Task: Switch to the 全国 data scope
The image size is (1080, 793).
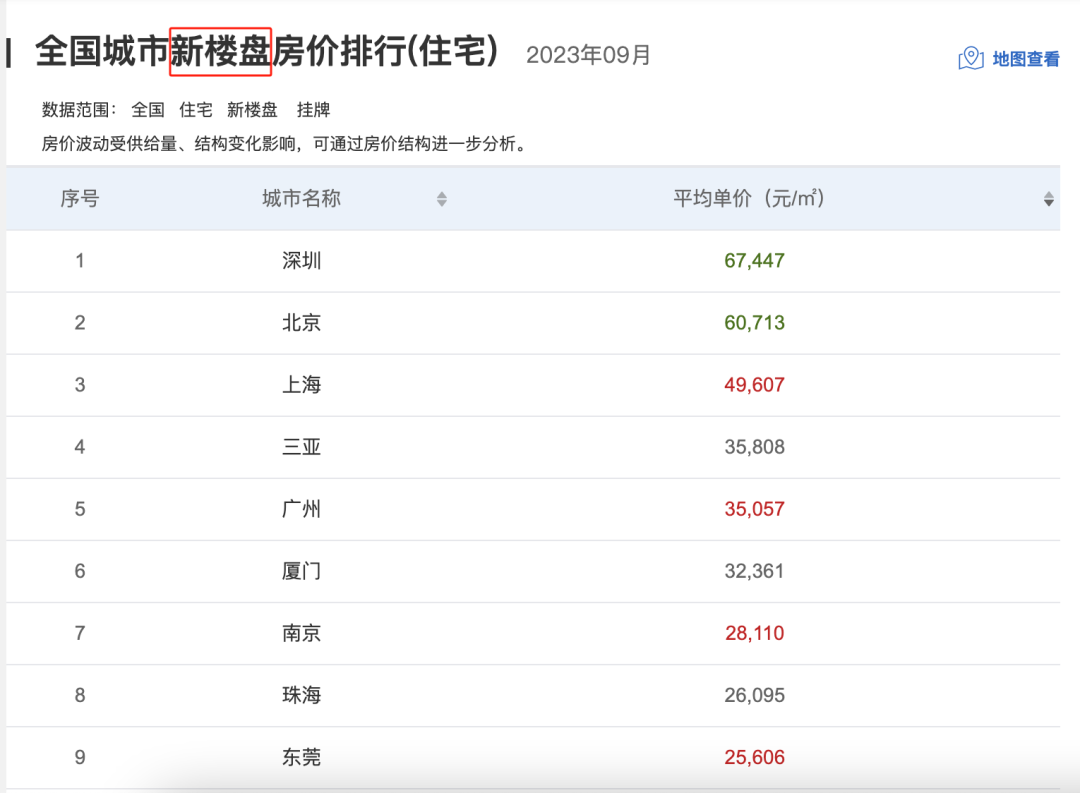Action: pyautogui.click(x=149, y=110)
